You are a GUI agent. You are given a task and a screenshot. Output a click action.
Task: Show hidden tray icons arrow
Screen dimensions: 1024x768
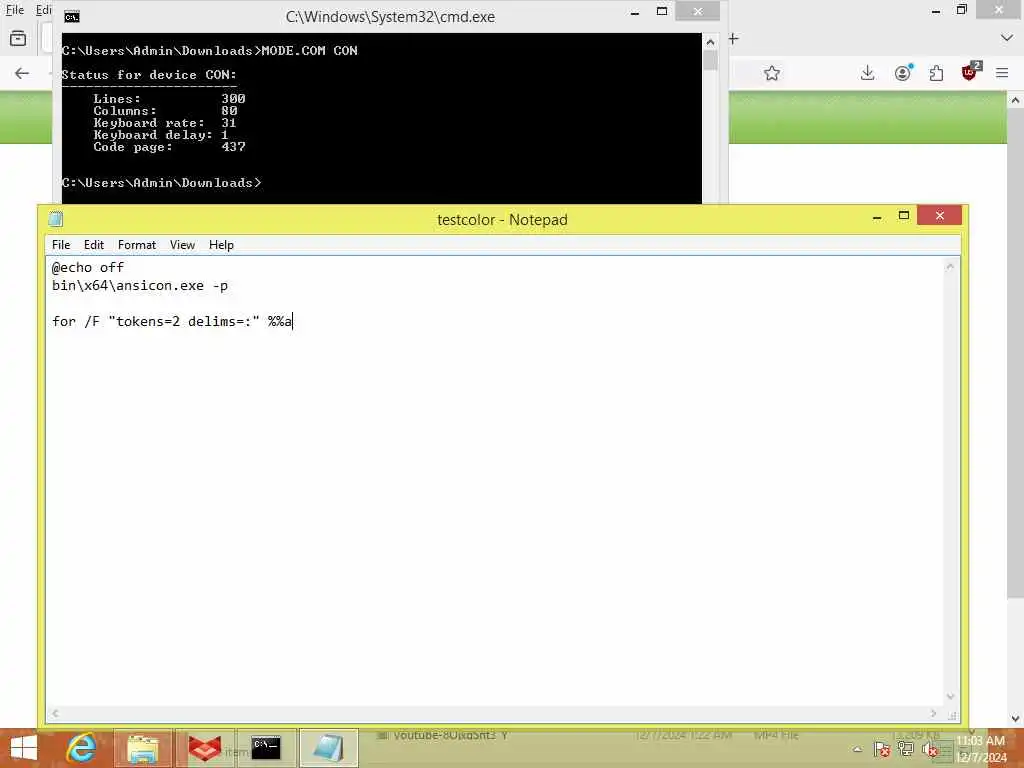[857, 750]
